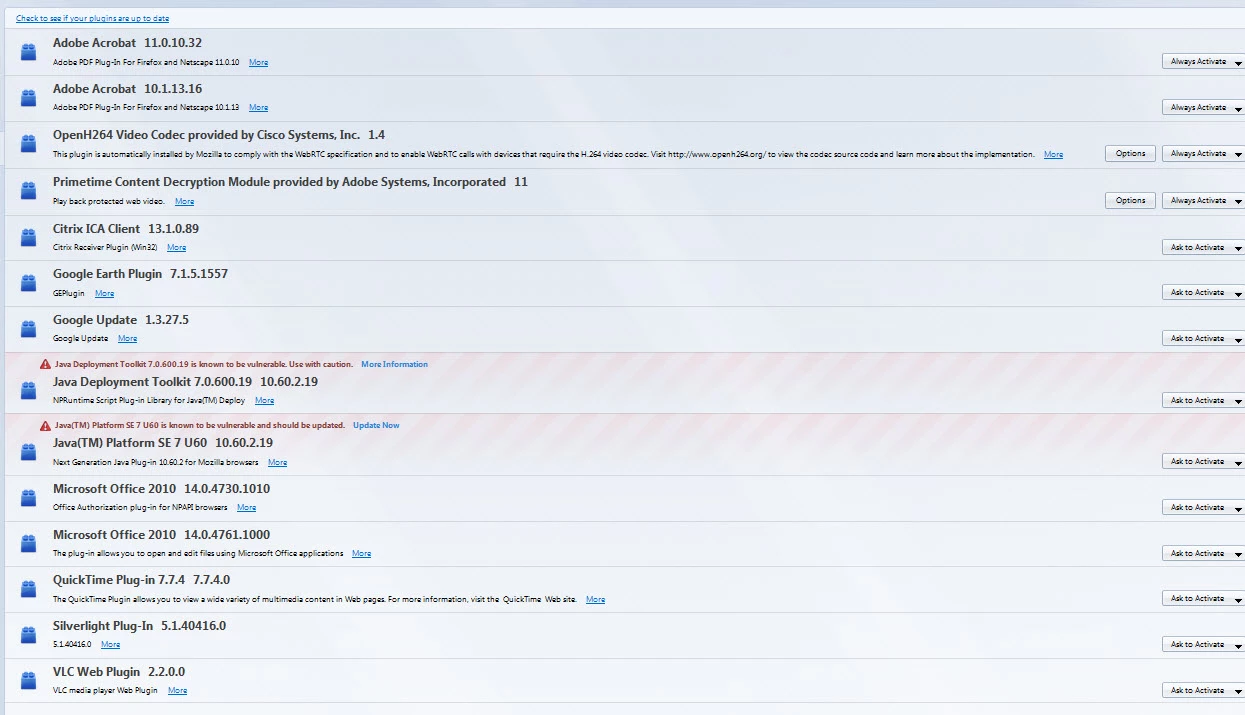Open activation dropdown for Google Update

point(1204,338)
